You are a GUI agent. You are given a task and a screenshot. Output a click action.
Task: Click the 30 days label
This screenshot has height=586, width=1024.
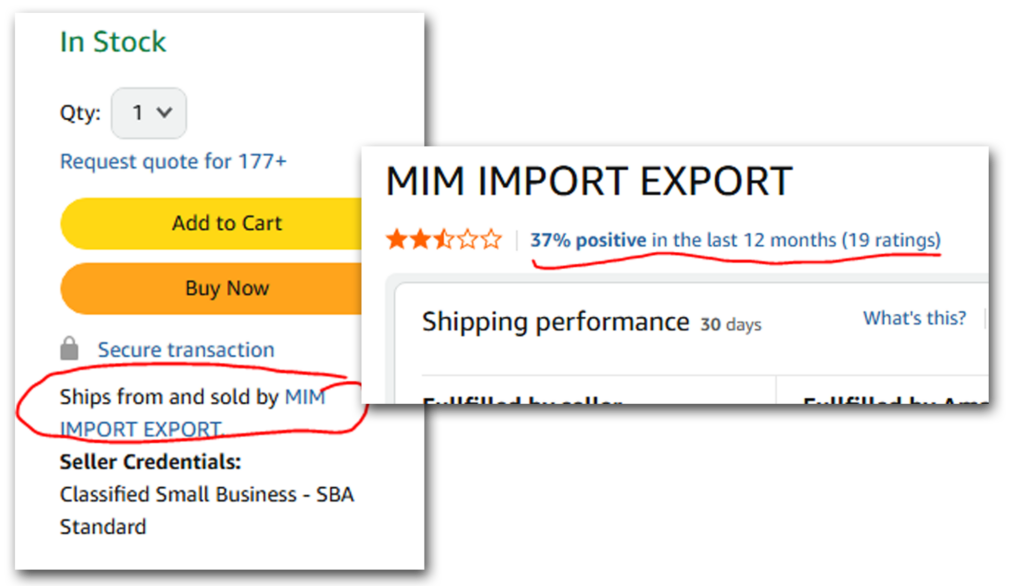click(x=731, y=324)
